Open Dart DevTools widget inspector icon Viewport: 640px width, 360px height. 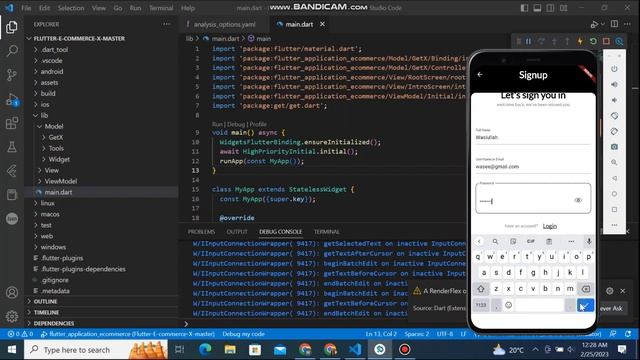tap(619, 41)
